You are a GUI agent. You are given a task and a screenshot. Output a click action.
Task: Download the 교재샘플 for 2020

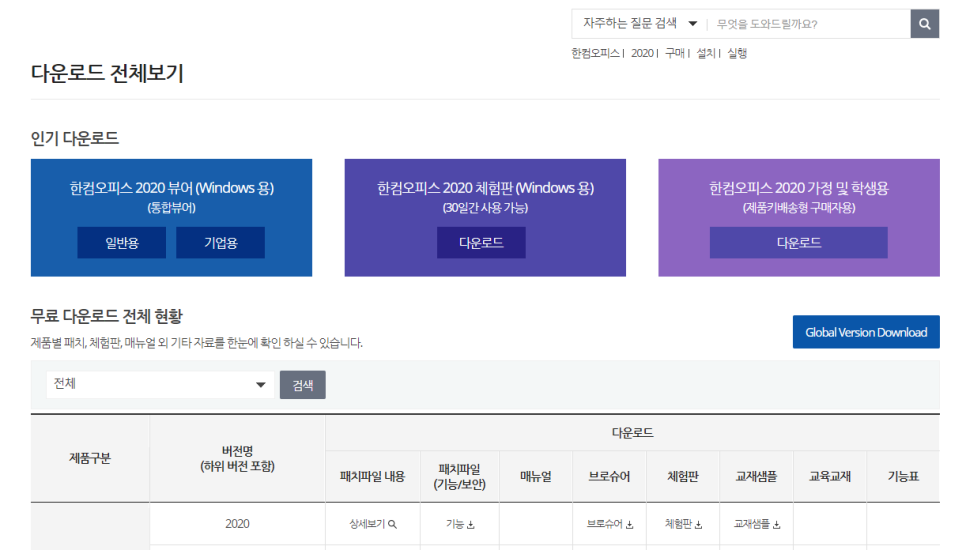pos(757,524)
